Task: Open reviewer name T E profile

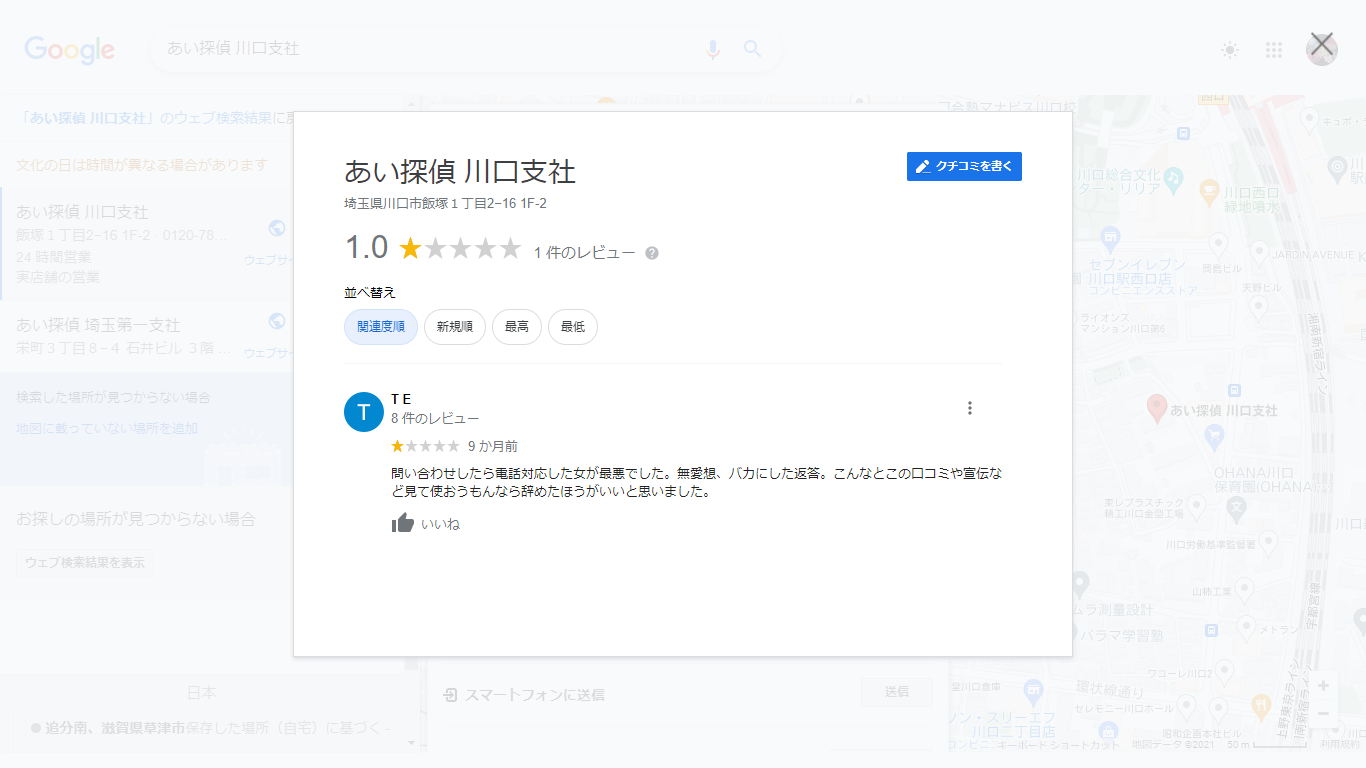Action: pyautogui.click(x=401, y=399)
